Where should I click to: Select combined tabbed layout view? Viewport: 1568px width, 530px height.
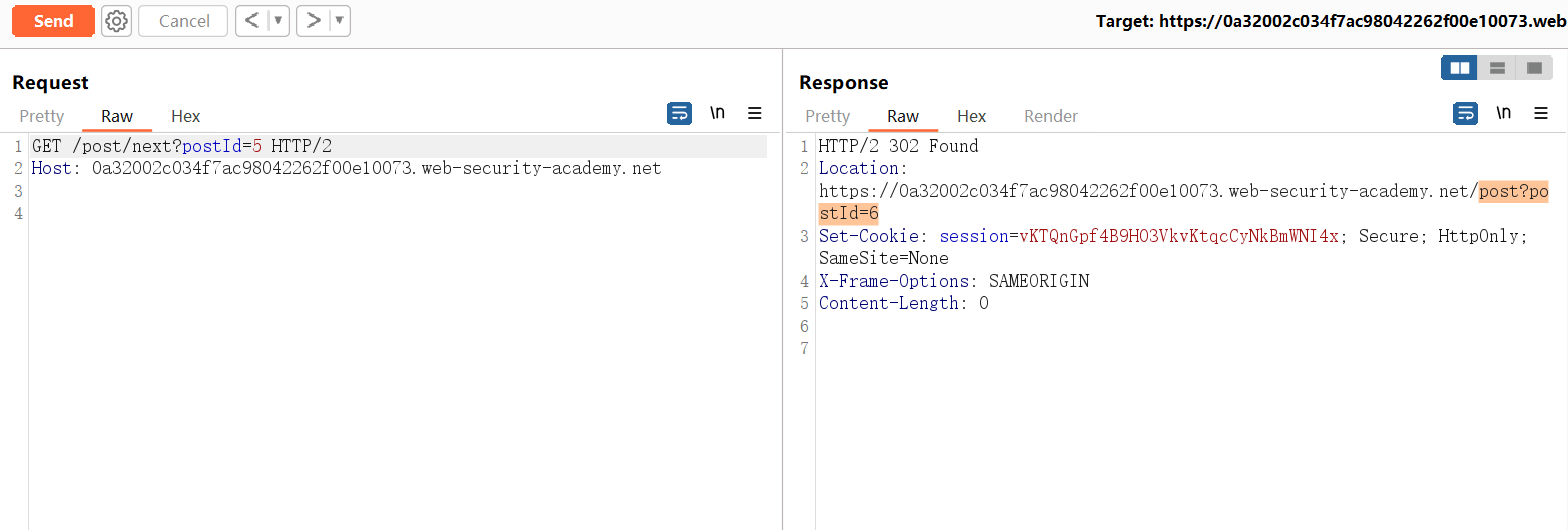pyautogui.click(x=1533, y=68)
